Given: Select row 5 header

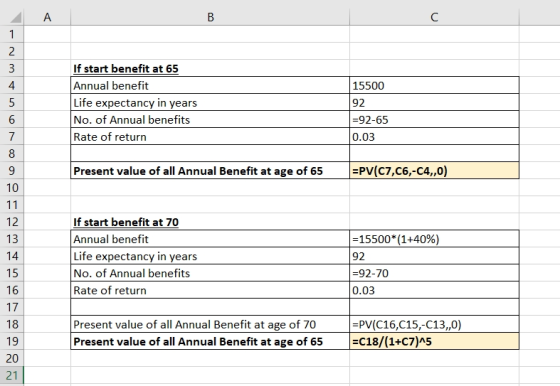Looking at the screenshot, I should point(12,102).
